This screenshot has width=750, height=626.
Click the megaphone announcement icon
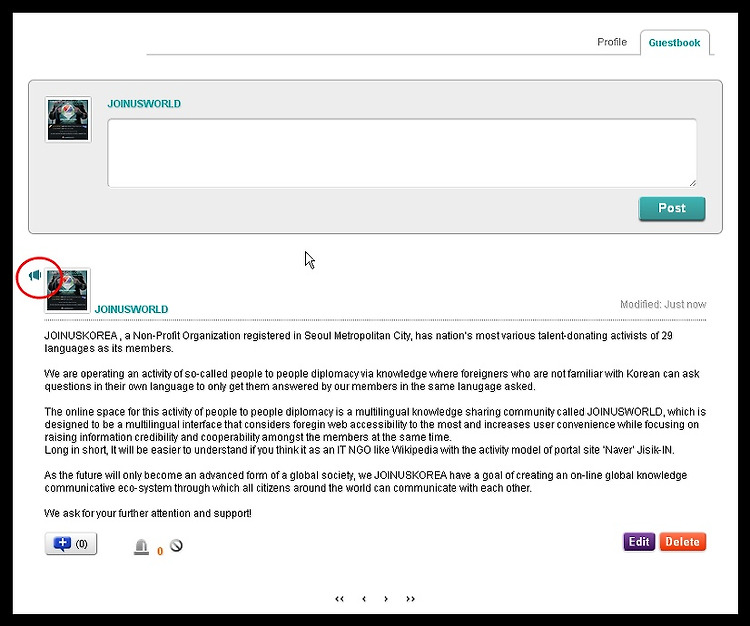[35, 275]
